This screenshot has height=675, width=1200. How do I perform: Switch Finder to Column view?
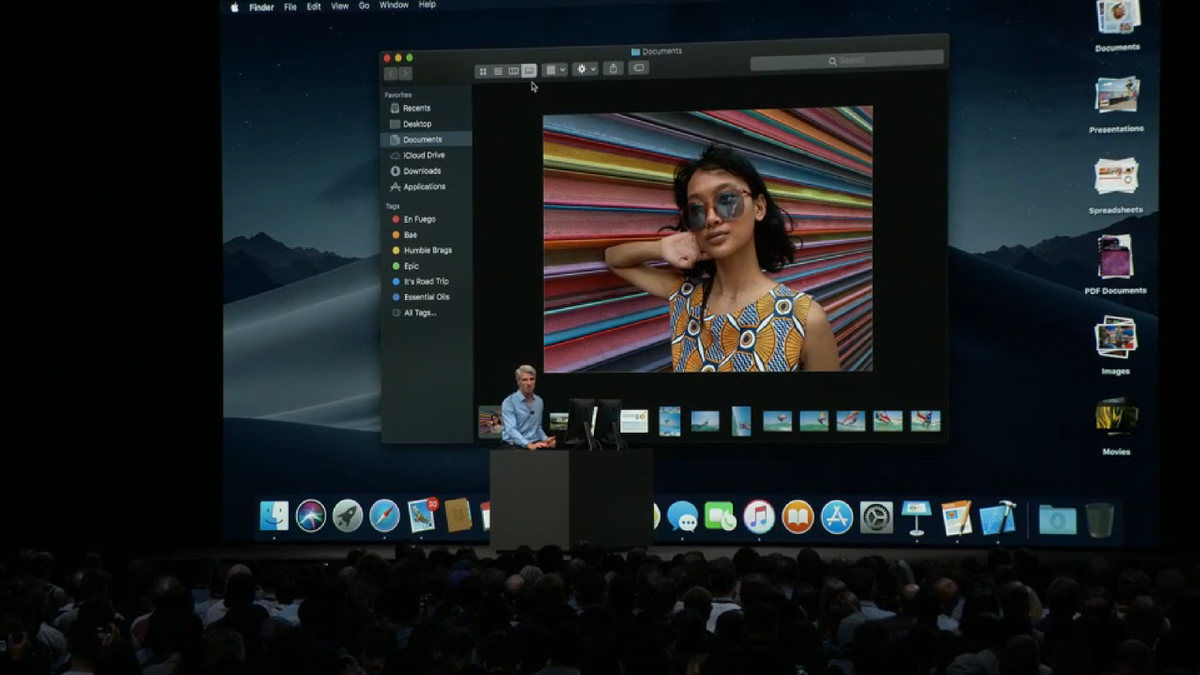(x=516, y=71)
